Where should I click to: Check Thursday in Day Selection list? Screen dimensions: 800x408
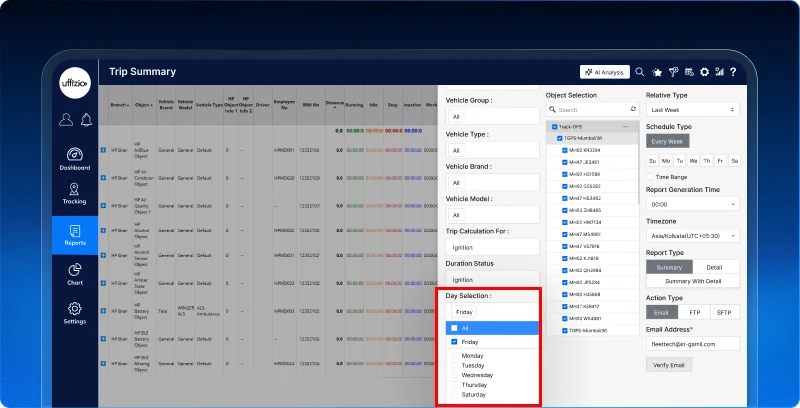454,385
